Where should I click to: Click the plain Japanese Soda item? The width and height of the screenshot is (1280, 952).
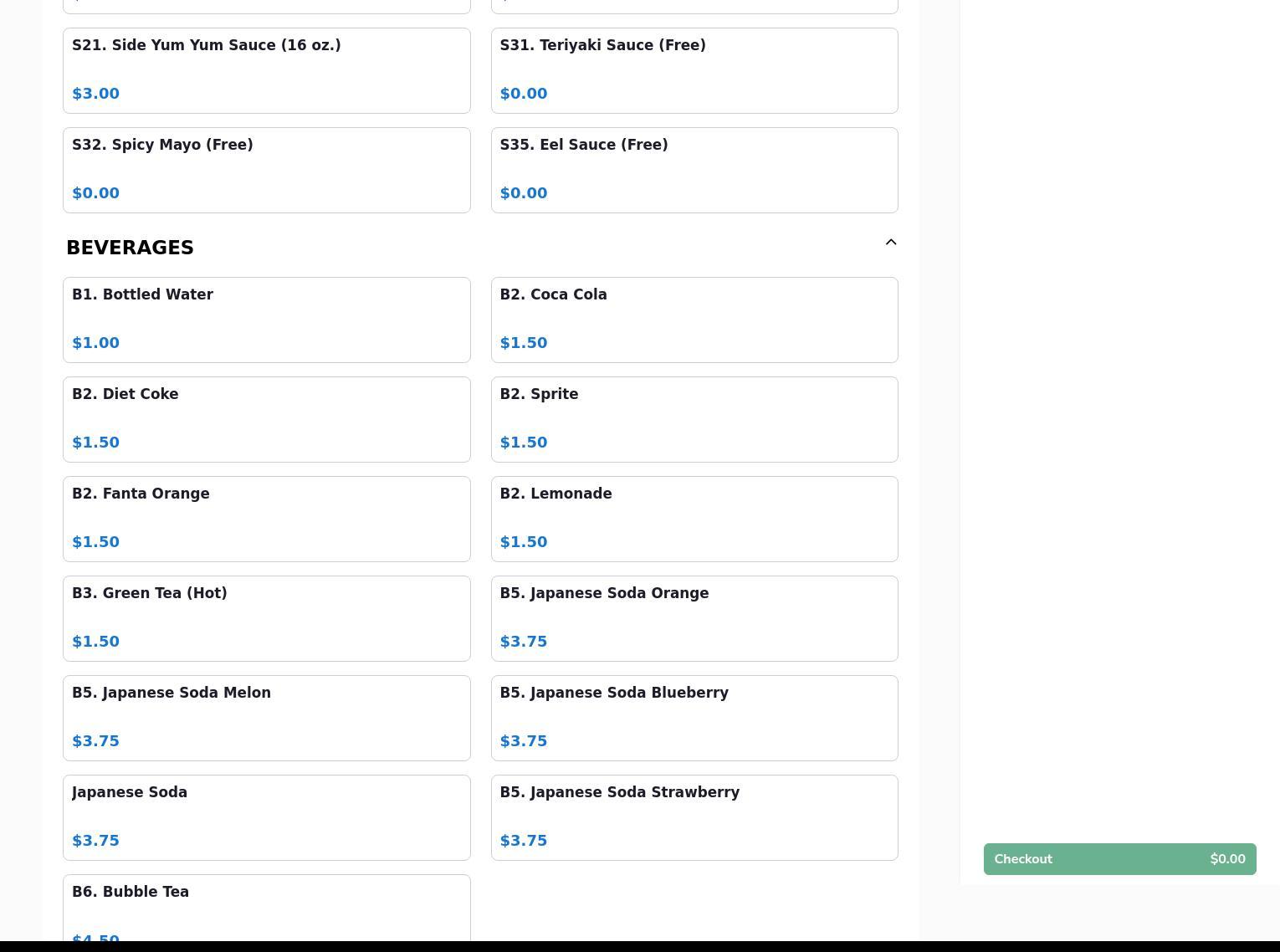click(x=266, y=817)
